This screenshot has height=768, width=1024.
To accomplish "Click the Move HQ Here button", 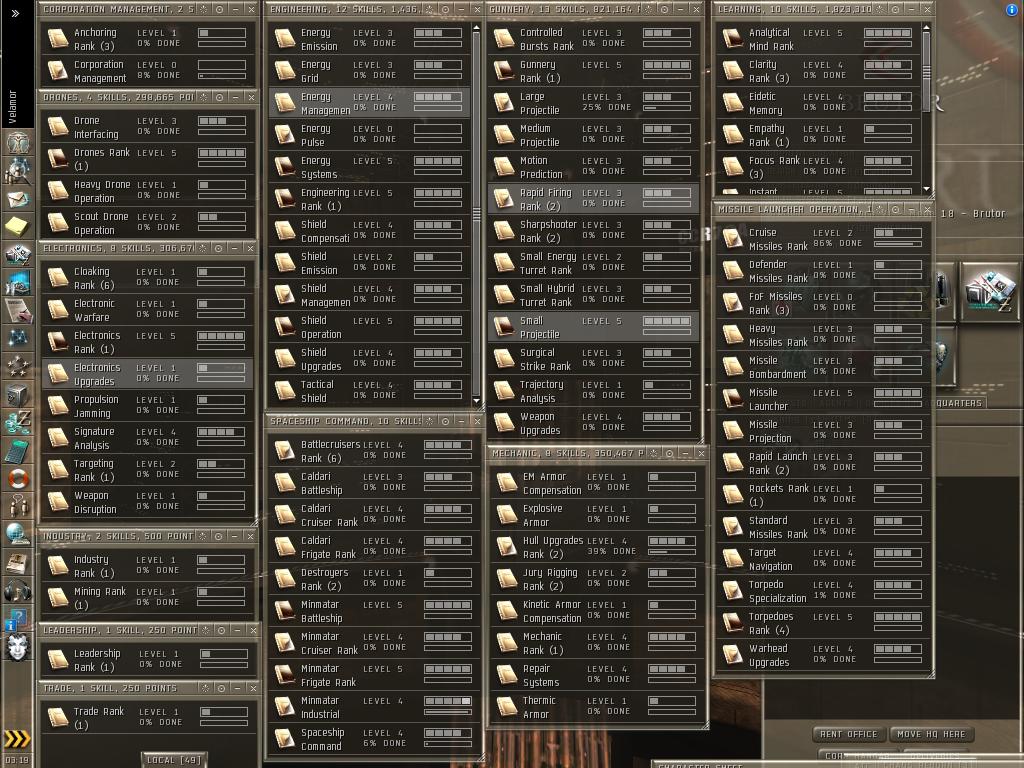I will (x=931, y=734).
